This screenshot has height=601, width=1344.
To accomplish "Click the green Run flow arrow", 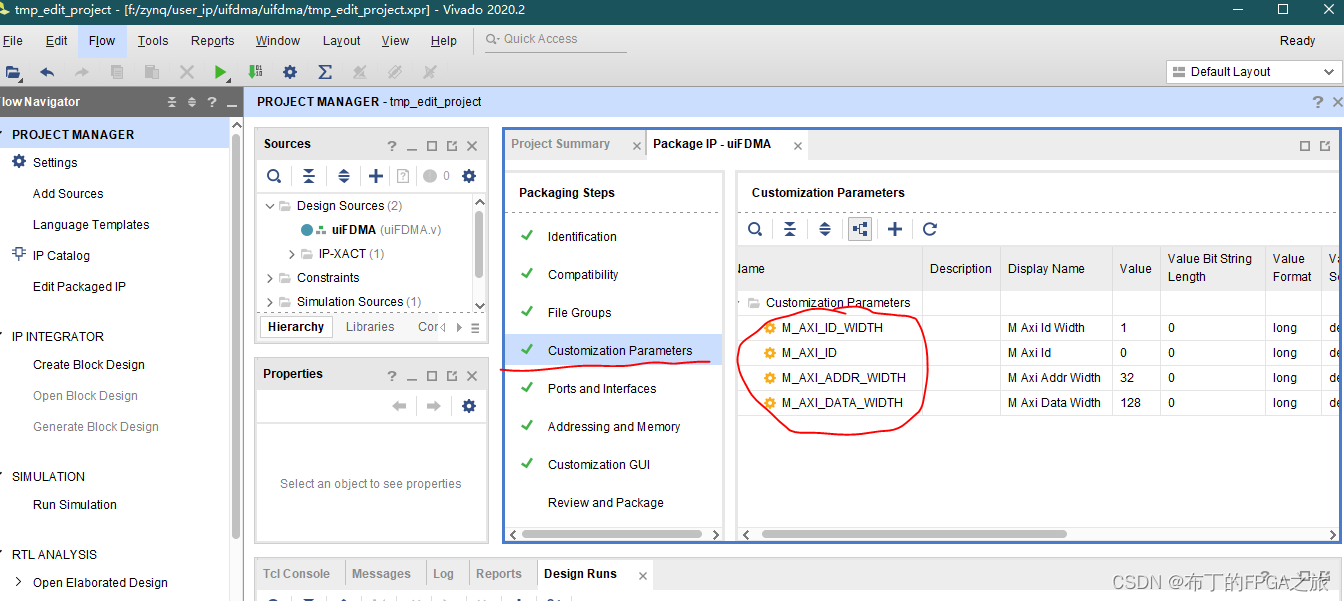I will (221, 72).
